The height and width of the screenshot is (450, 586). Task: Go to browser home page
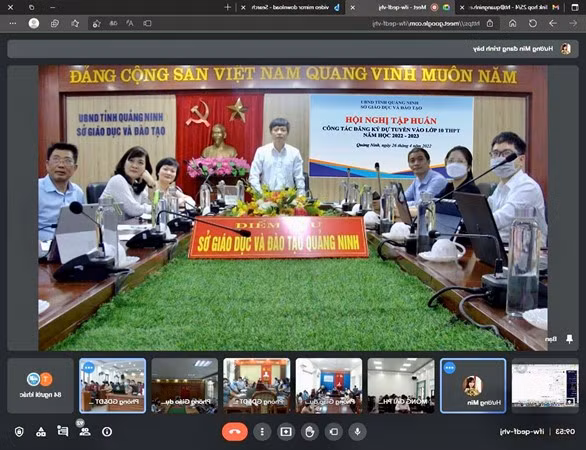512,23
